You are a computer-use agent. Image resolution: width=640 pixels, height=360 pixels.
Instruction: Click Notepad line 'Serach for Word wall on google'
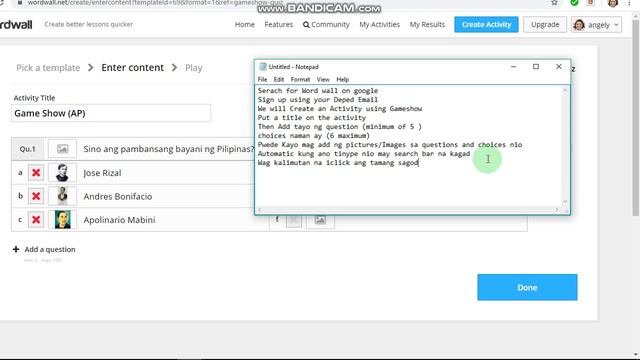[x=318, y=91]
